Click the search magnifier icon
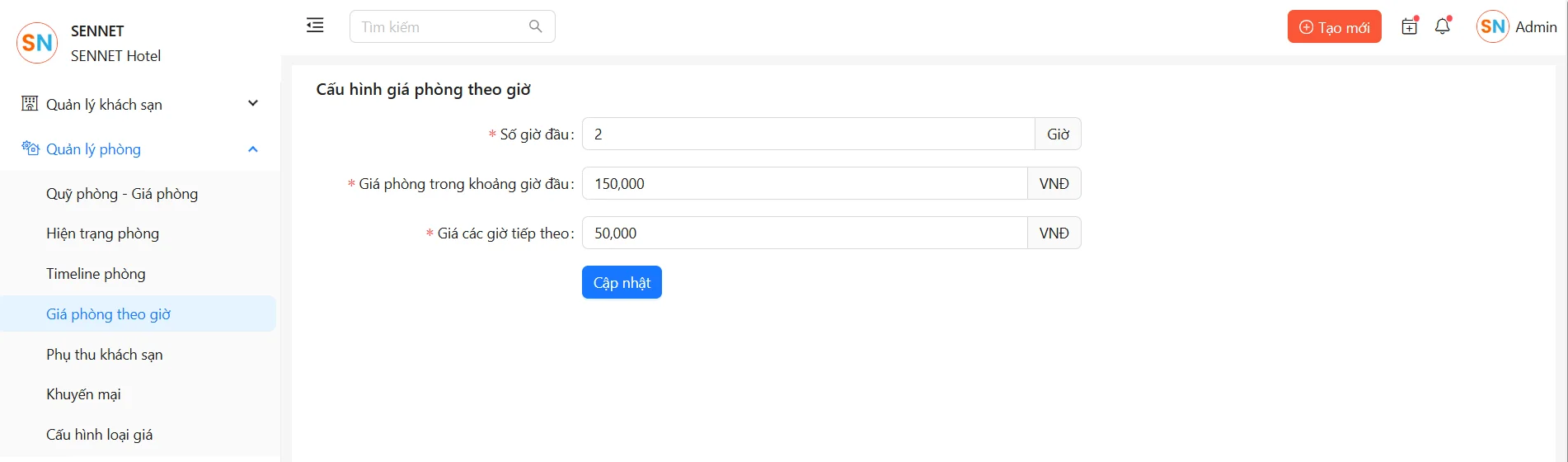 pos(536,26)
